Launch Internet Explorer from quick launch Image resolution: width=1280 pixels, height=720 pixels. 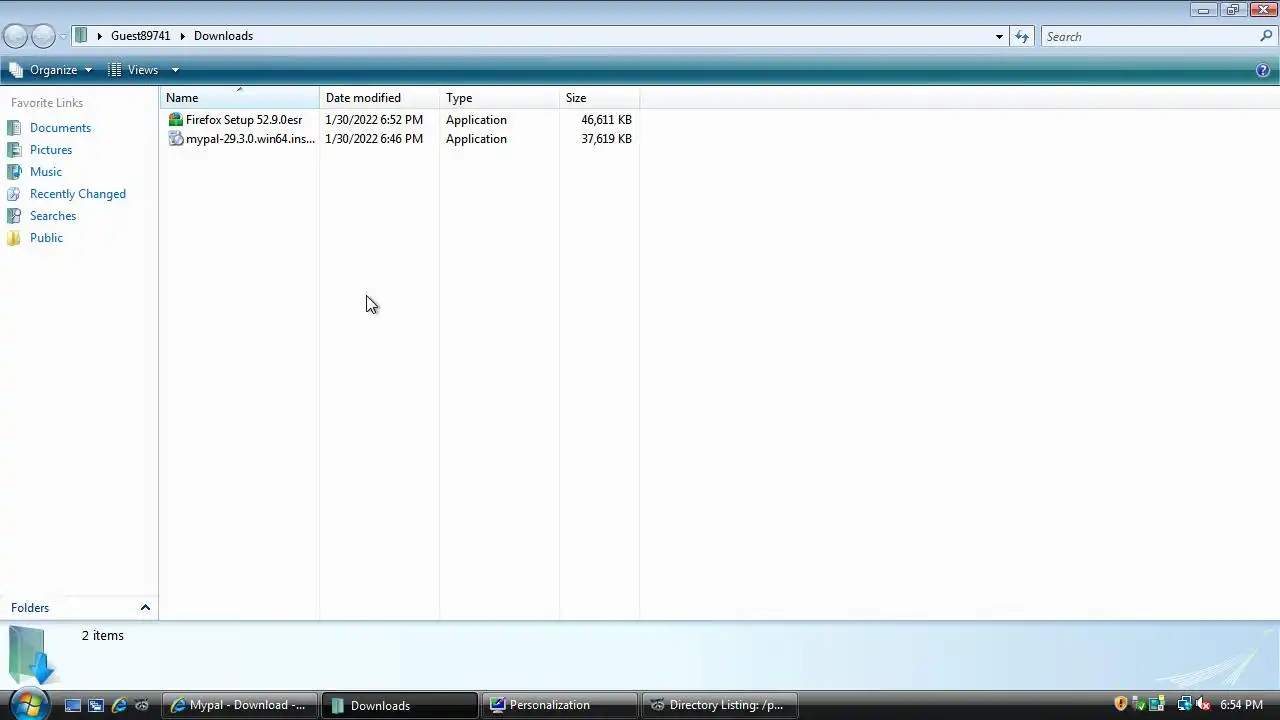point(119,705)
